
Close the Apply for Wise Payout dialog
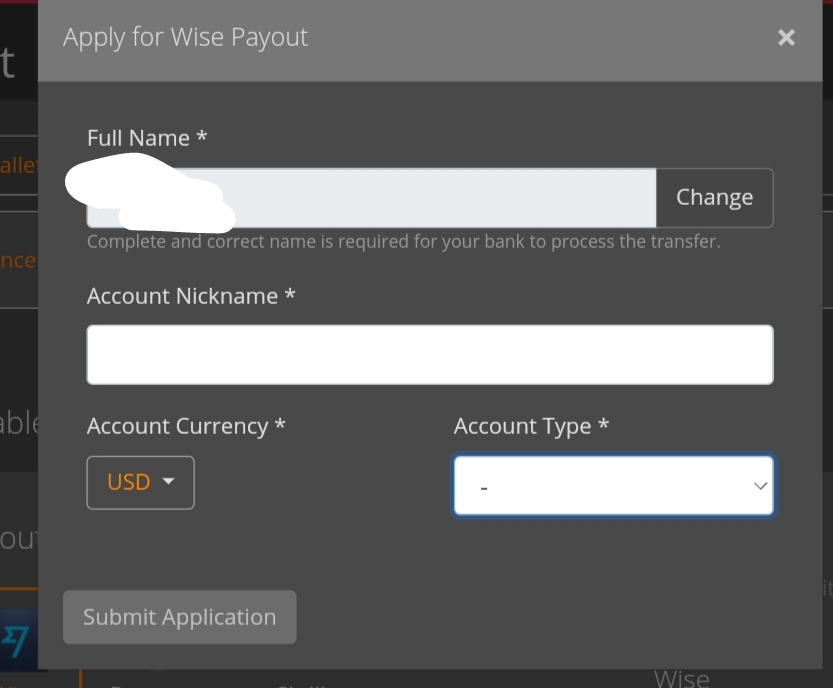[786, 37]
